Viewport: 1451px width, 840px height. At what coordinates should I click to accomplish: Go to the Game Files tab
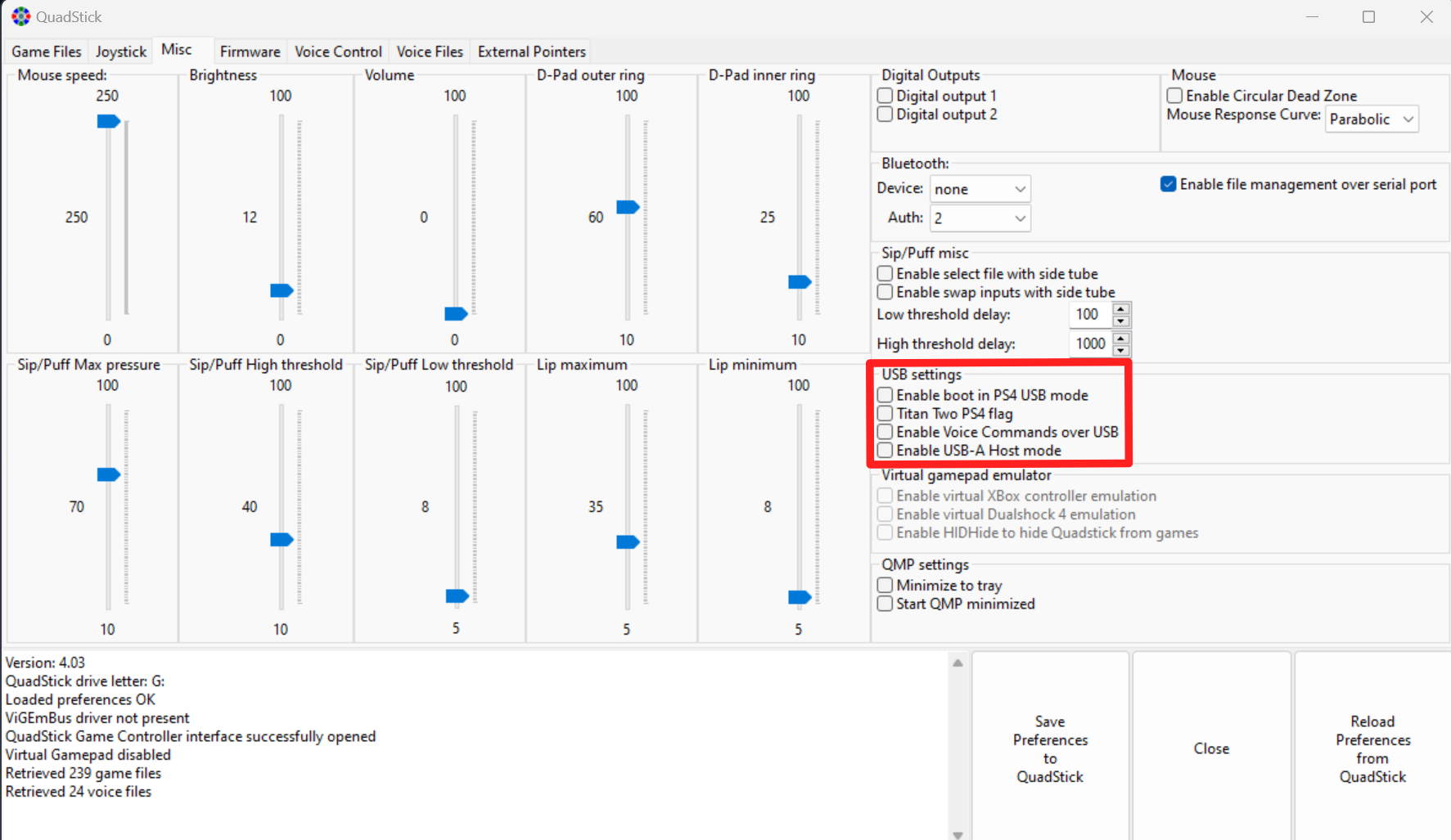(47, 52)
